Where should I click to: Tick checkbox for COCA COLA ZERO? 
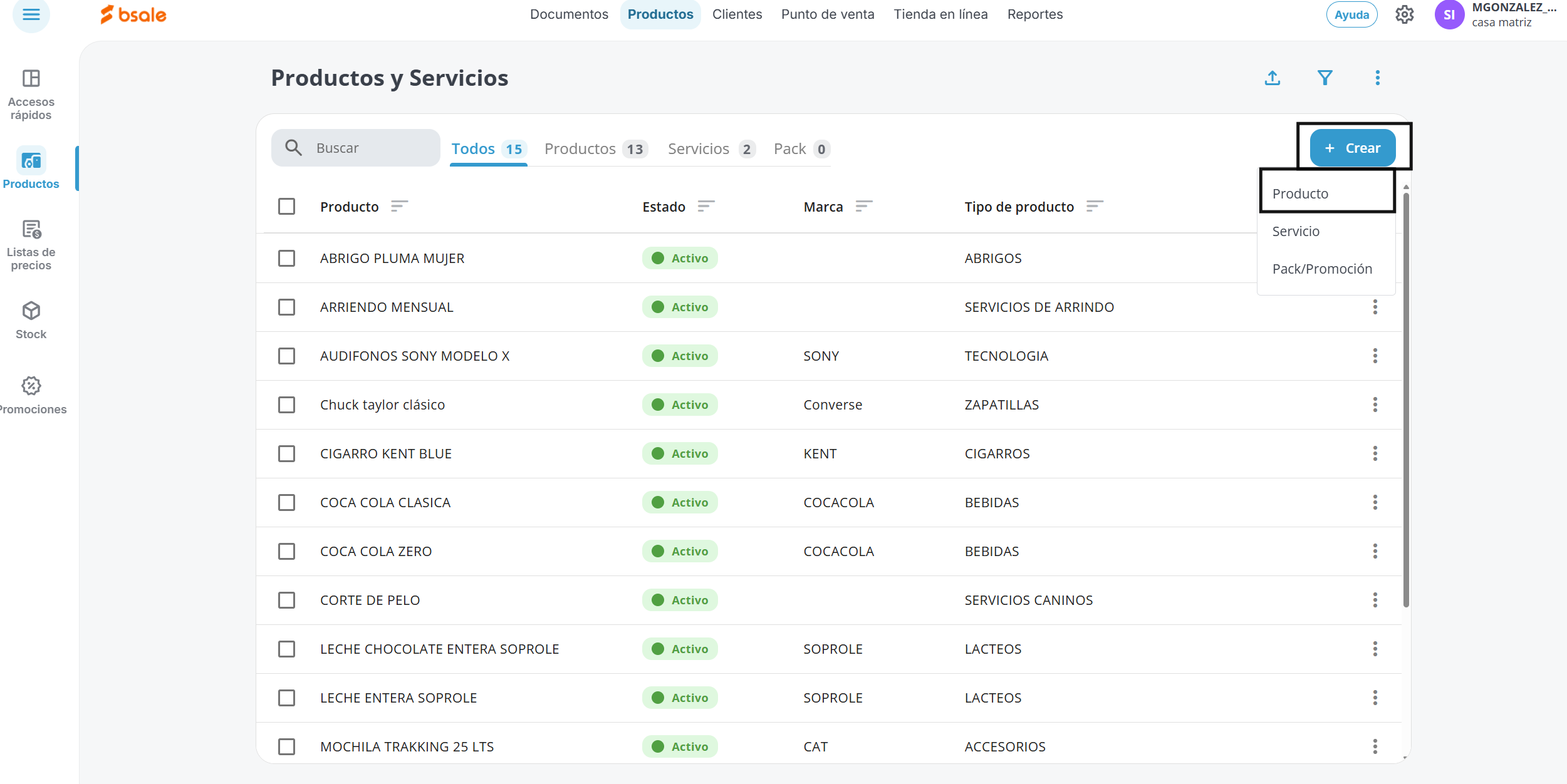click(x=286, y=551)
